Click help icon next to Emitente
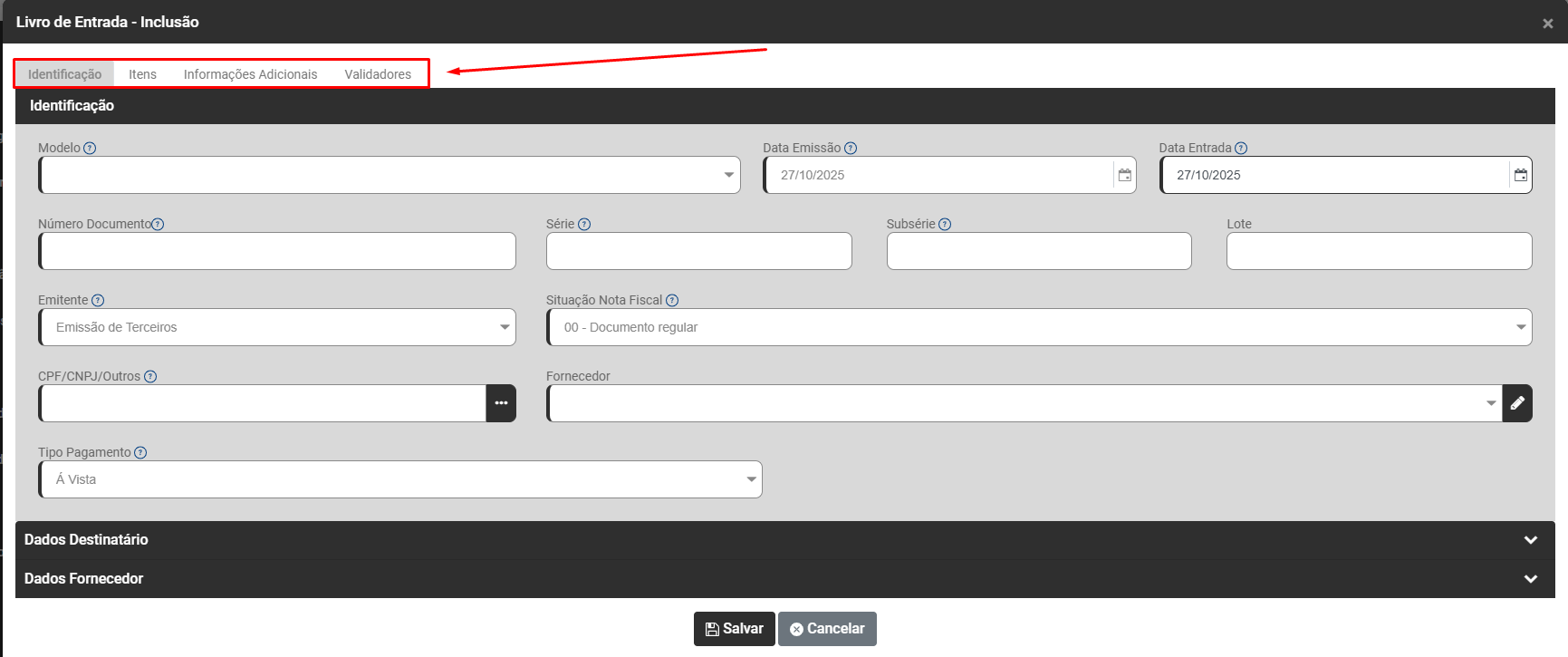The width and height of the screenshot is (1568, 657). [98, 300]
